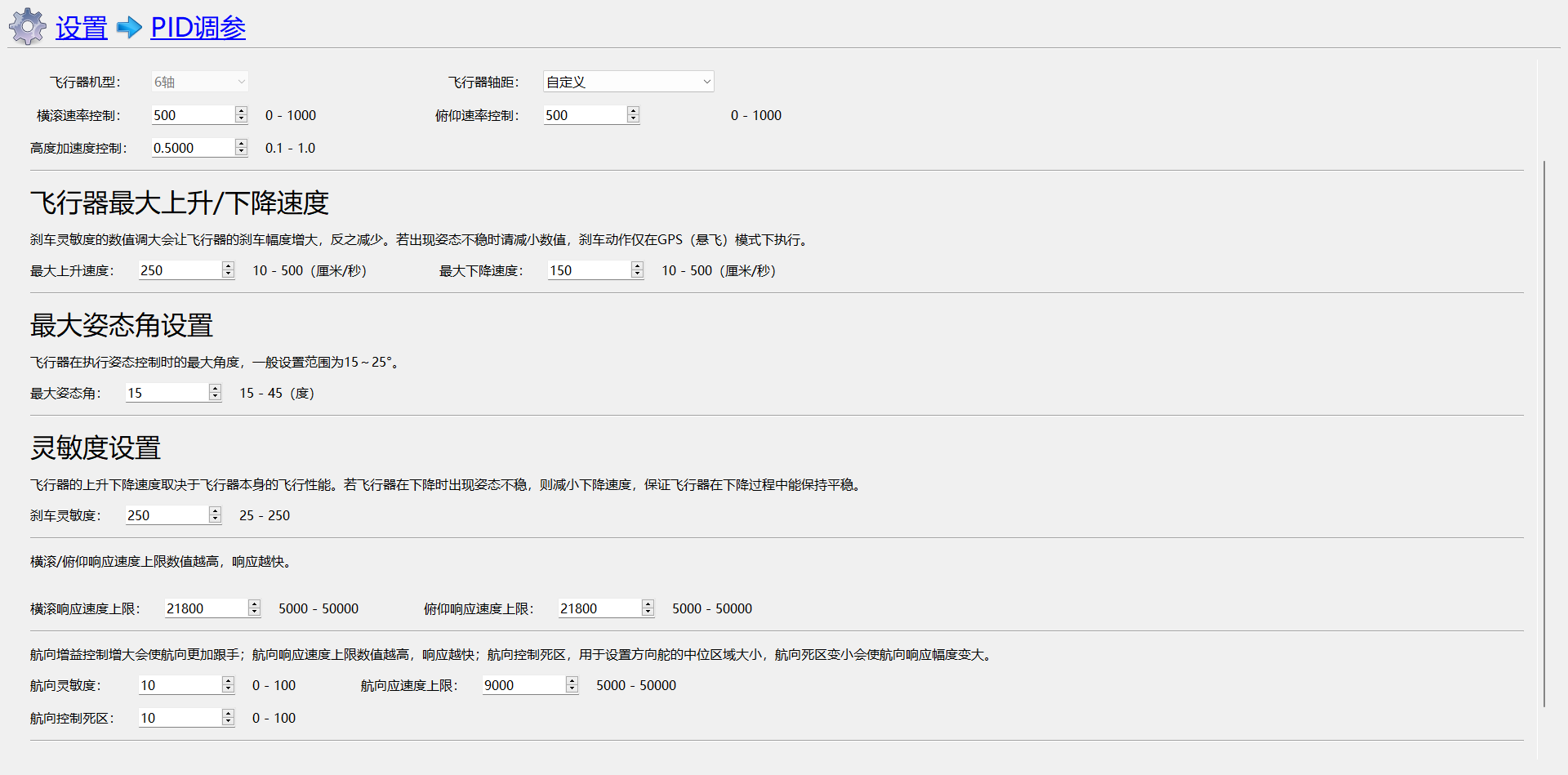Raise 最大下降速度 using its up arrow
The image size is (1568, 775).
click(637, 266)
